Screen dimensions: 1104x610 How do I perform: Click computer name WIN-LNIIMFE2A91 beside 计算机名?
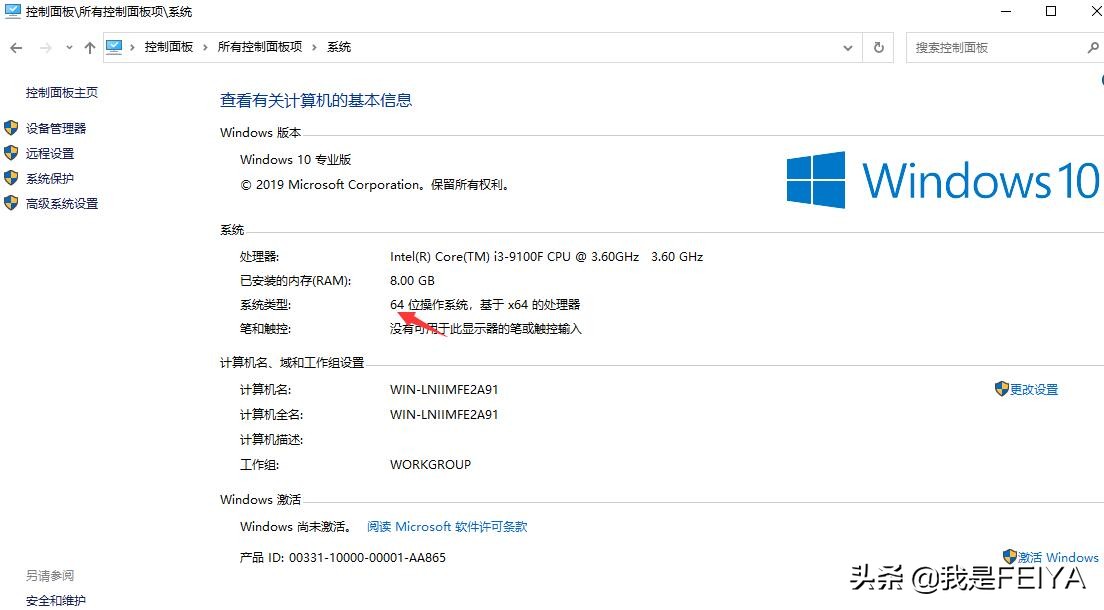444,390
